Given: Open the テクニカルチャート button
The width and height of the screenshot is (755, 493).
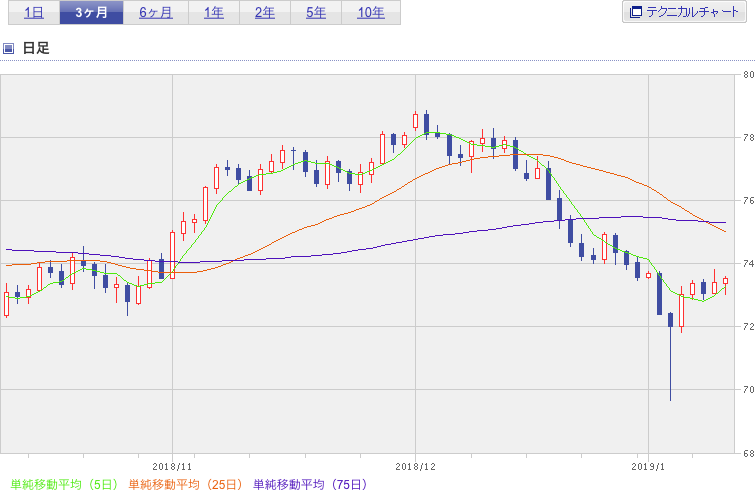Looking at the screenshot, I should (684, 12).
